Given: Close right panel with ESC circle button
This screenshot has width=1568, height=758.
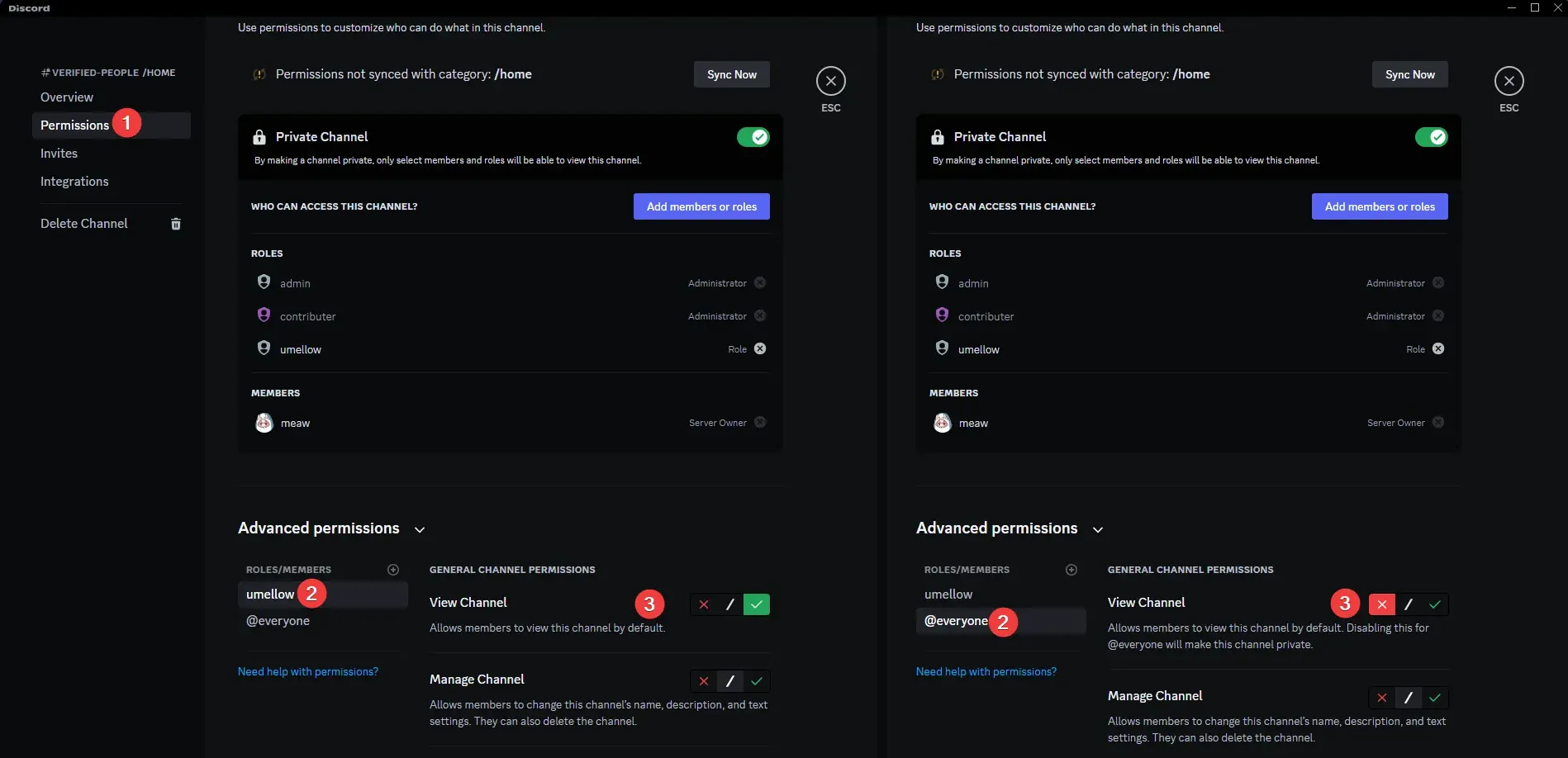Looking at the screenshot, I should click(x=1509, y=81).
